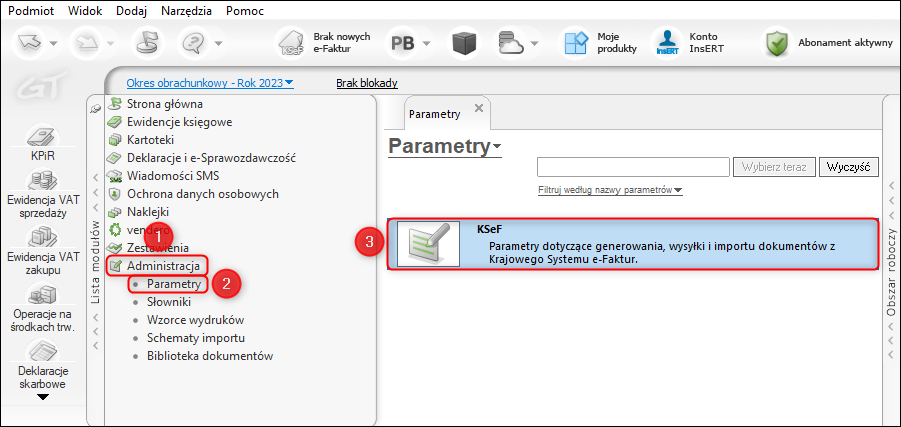Select Administracja in module list

pyautogui.click(x=165, y=266)
